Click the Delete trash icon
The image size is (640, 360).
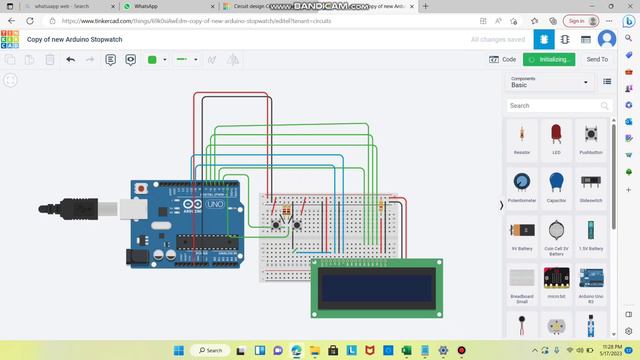tap(50, 60)
